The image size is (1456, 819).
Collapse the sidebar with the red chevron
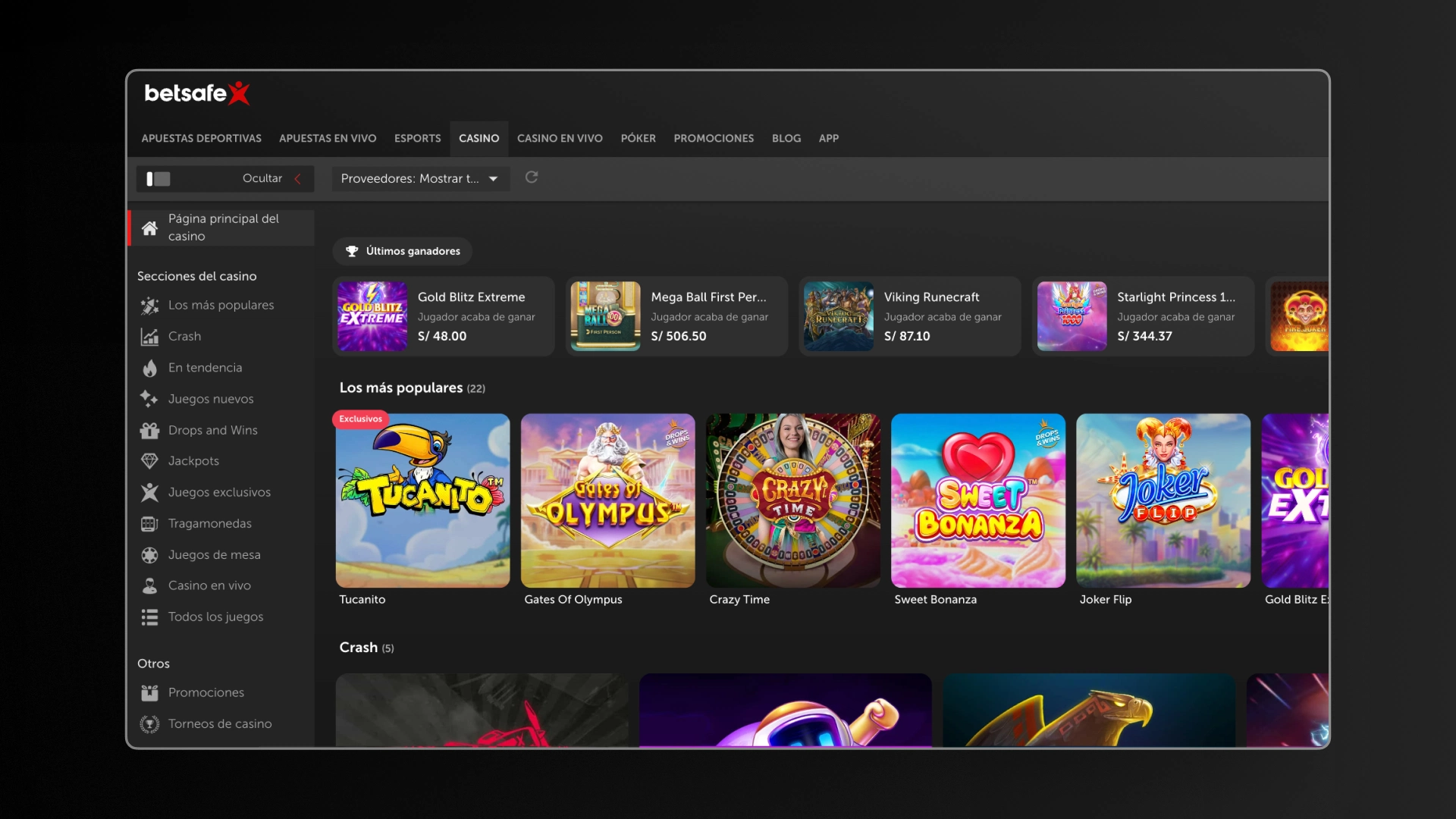(298, 179)
